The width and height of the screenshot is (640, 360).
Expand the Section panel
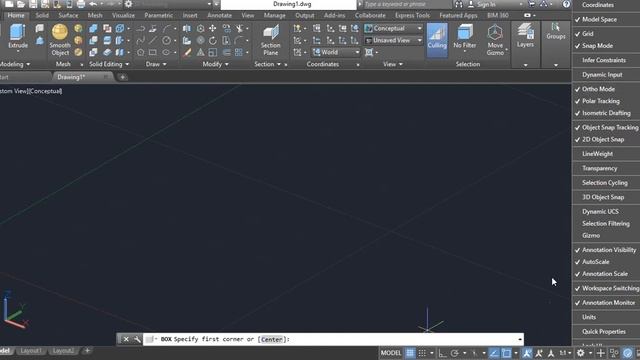(267, 64)
